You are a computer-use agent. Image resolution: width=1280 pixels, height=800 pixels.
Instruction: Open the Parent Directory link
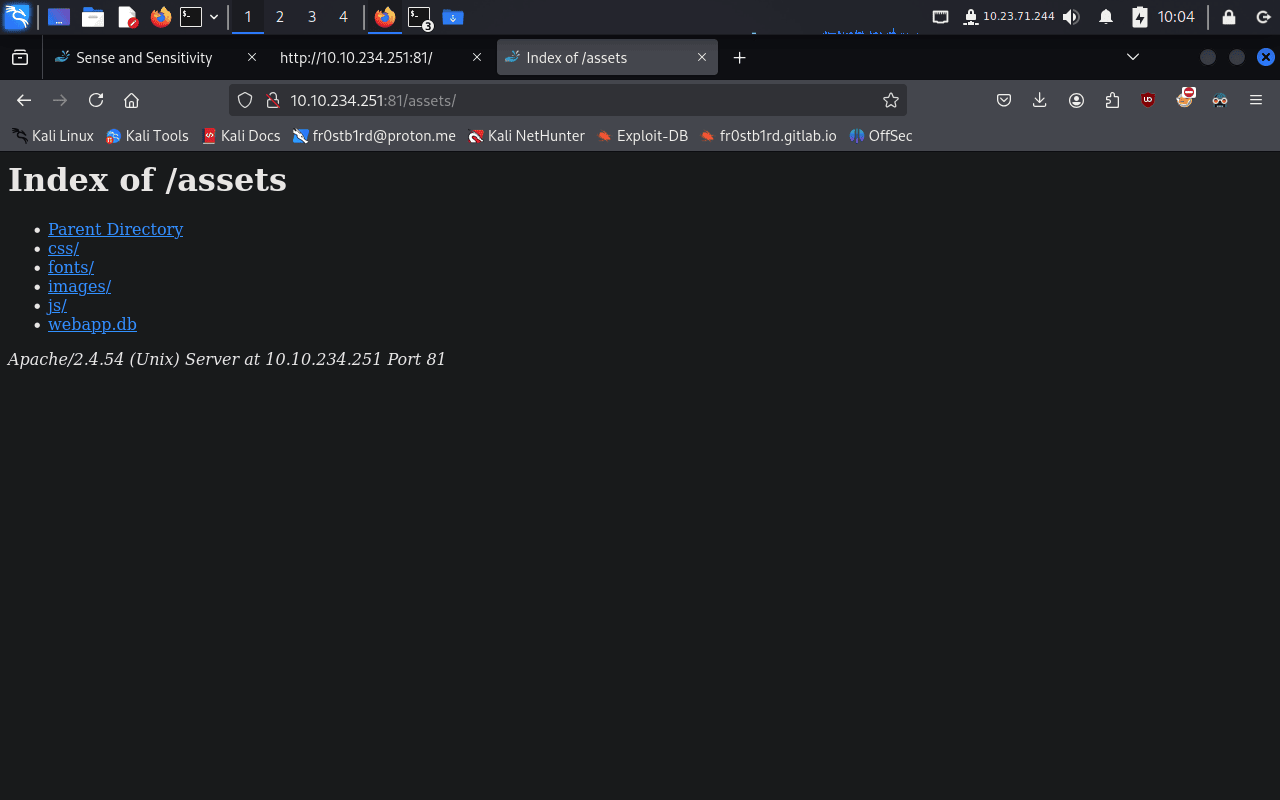[x=115, y=229]
